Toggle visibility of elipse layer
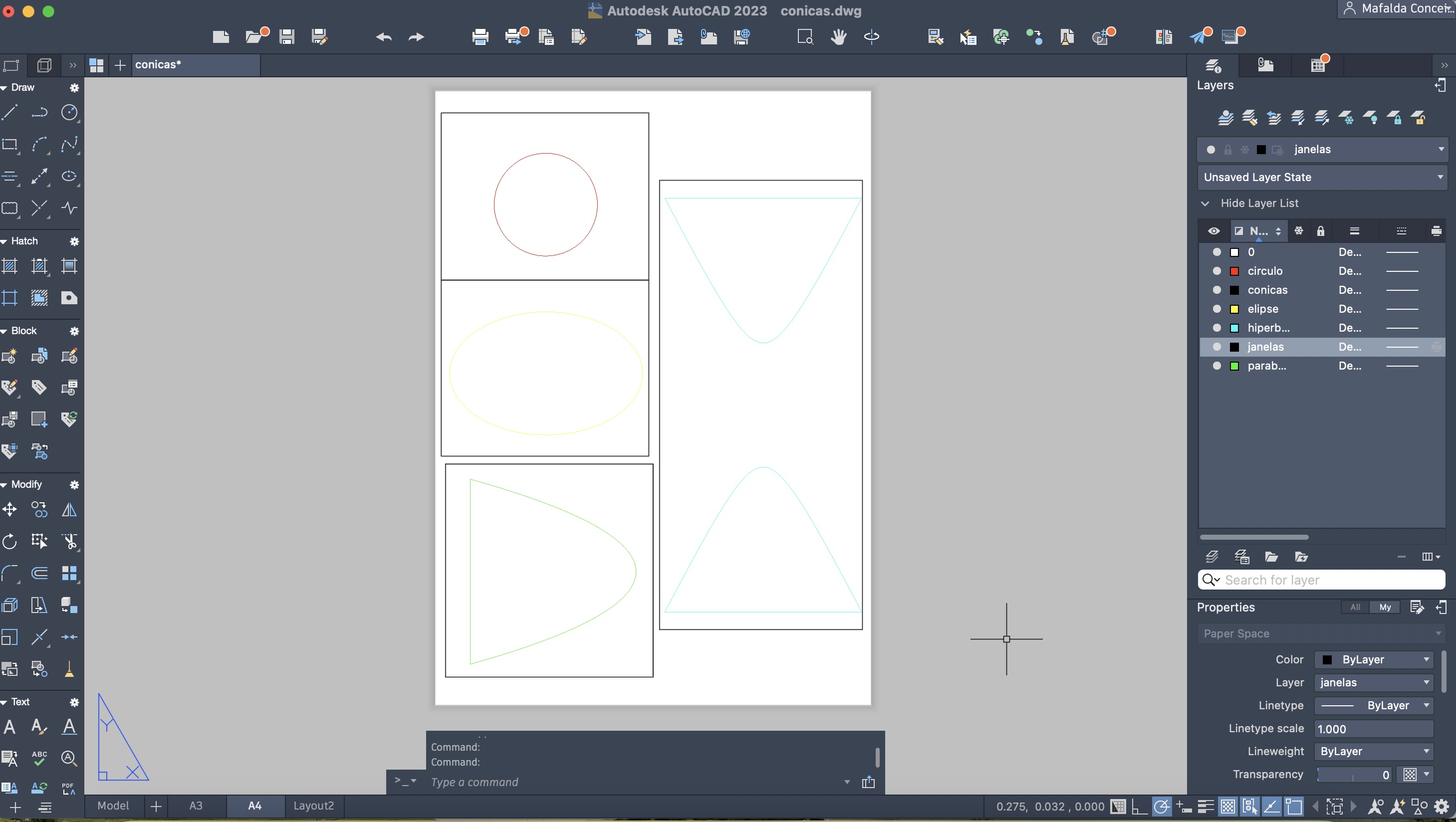 tap(1217, 309)
